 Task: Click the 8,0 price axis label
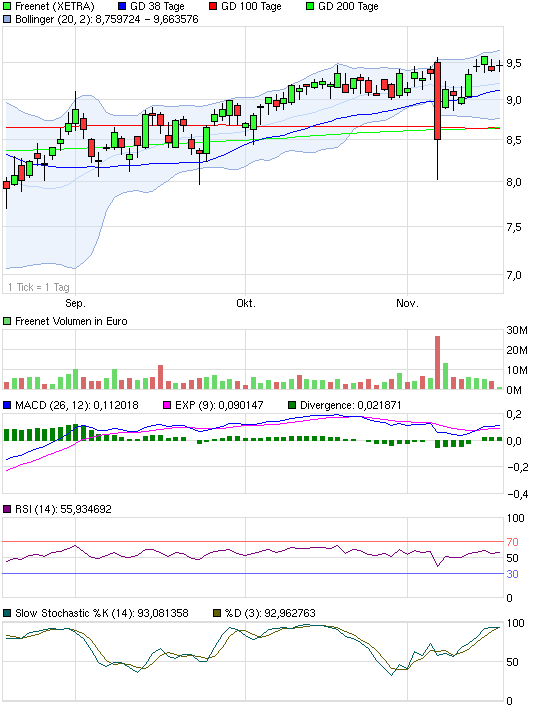click(x=514, y=182)
